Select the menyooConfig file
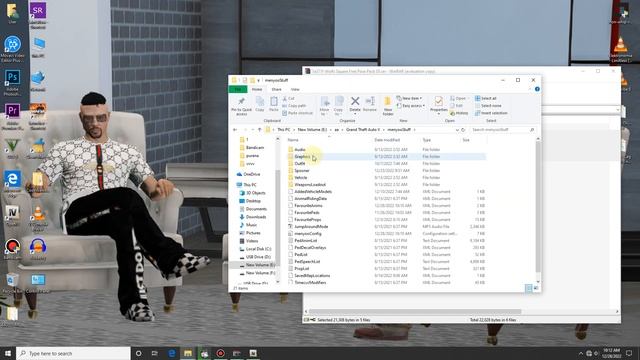 [x=308, y=233]
